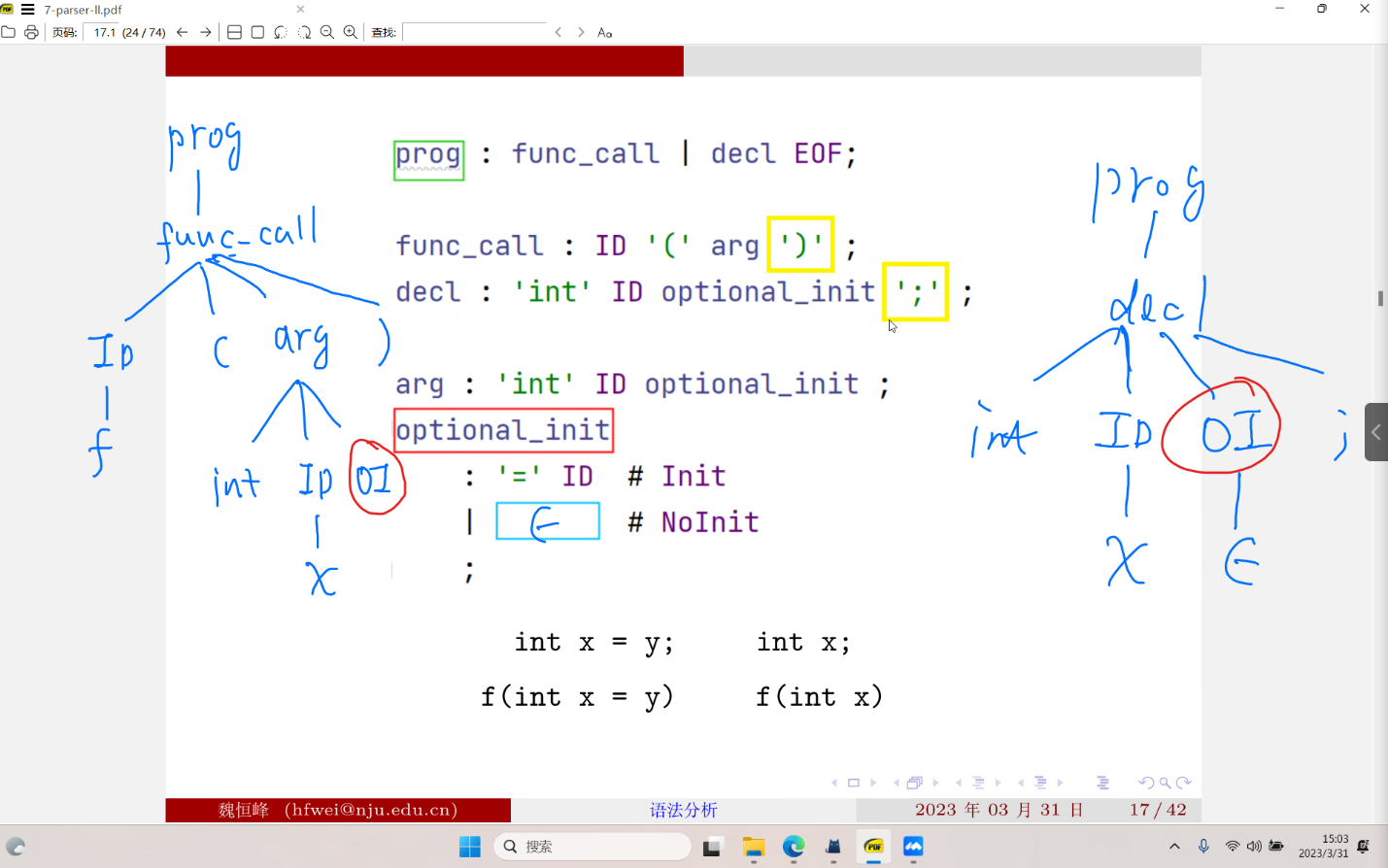The height and width of the screenshot is (868, 1388).
Task: Switch to single-page view
Action: click(x=256, y=31)
